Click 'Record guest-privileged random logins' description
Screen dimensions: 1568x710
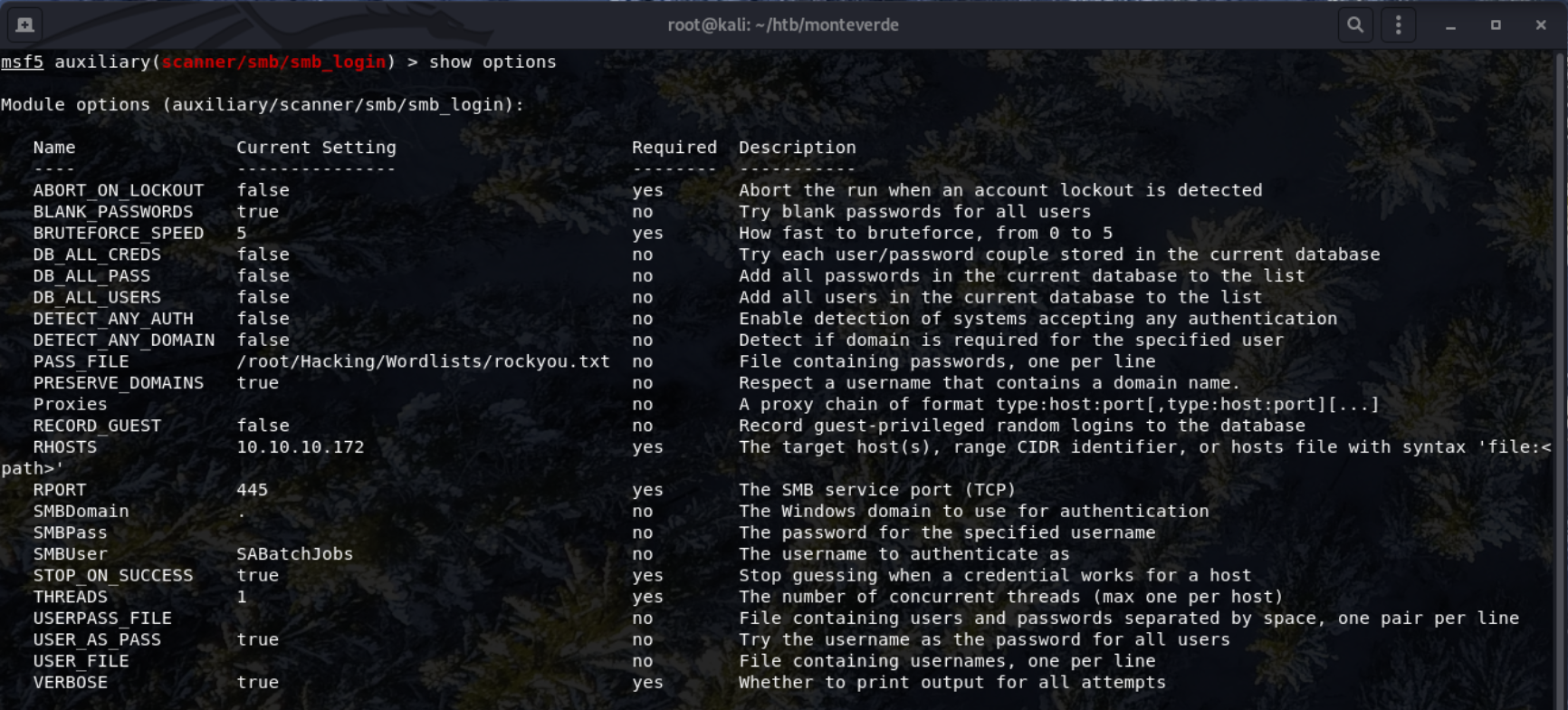[1022, 426]
